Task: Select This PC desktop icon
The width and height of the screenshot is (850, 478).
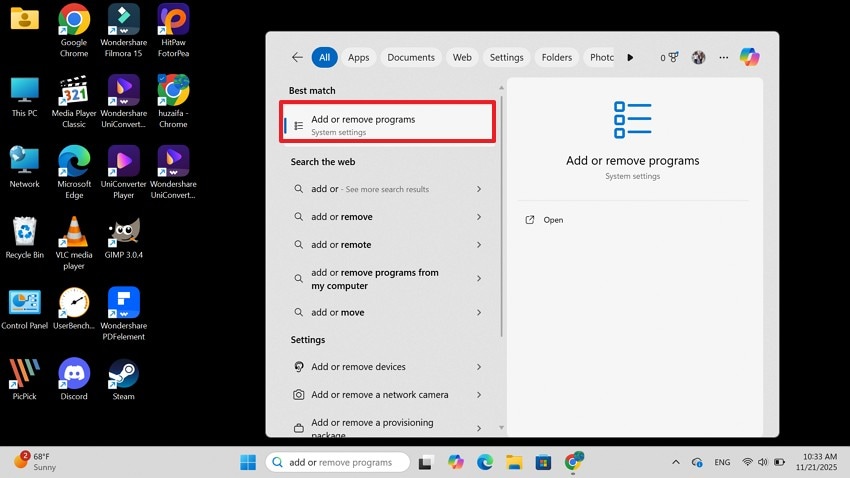Action: 24,97
